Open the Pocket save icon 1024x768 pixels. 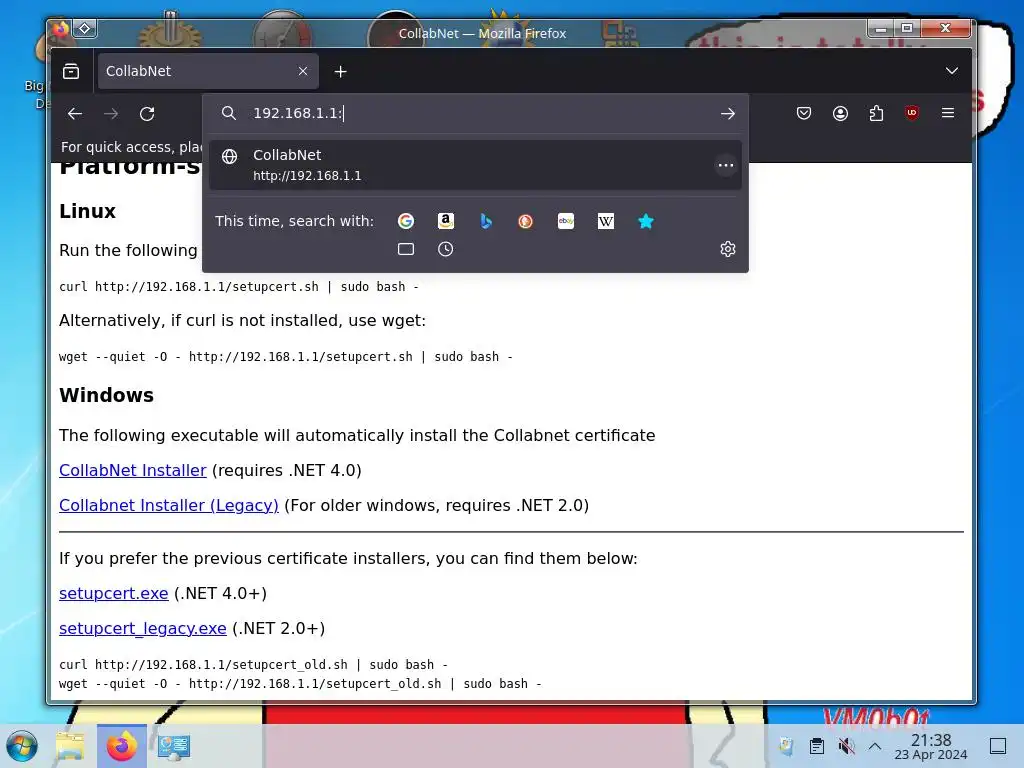[804, 114]
